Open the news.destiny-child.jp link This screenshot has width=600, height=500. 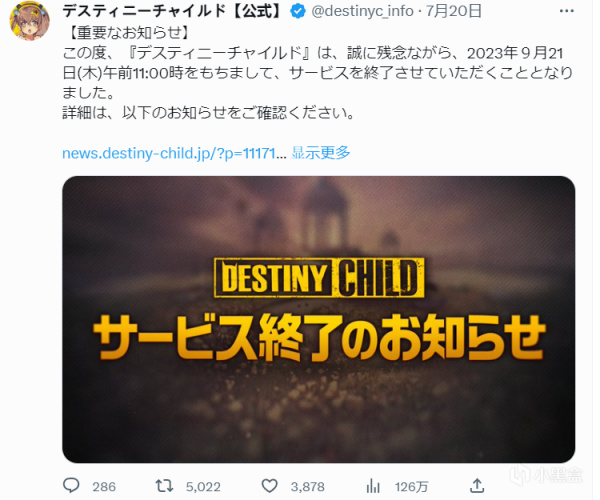click(174, 153)
